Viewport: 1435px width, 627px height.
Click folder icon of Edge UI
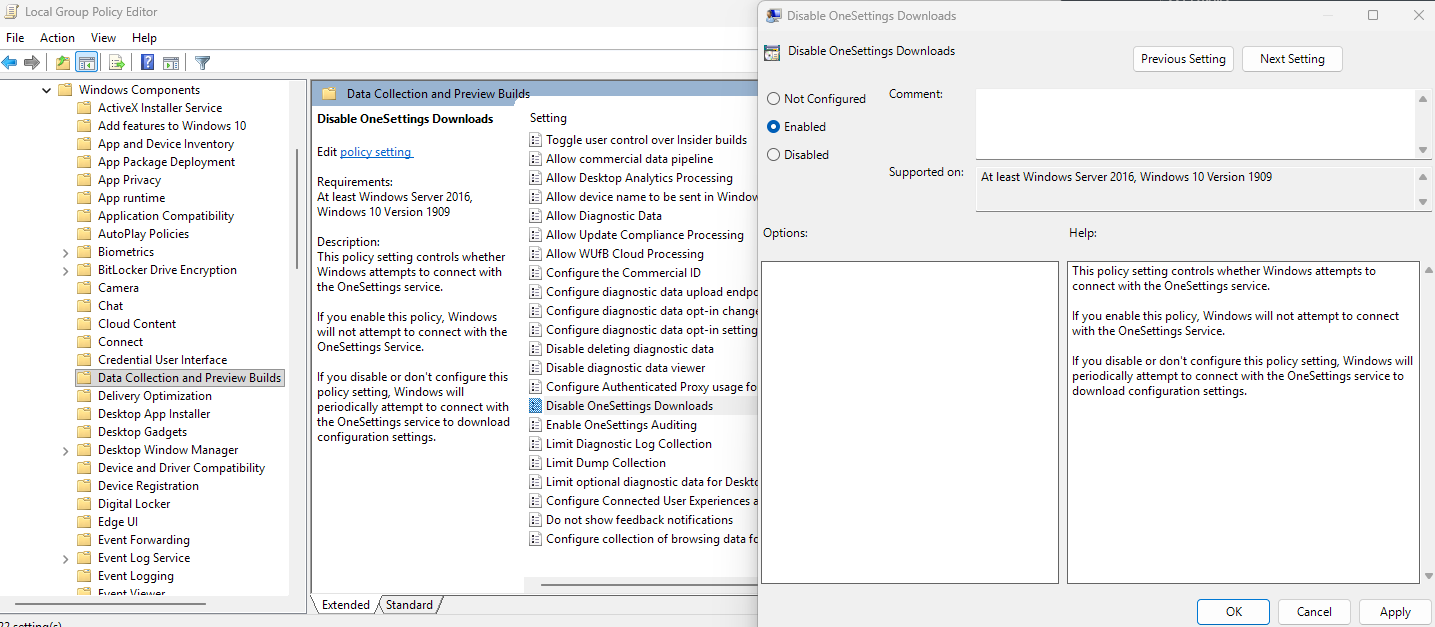click(84, 522)
